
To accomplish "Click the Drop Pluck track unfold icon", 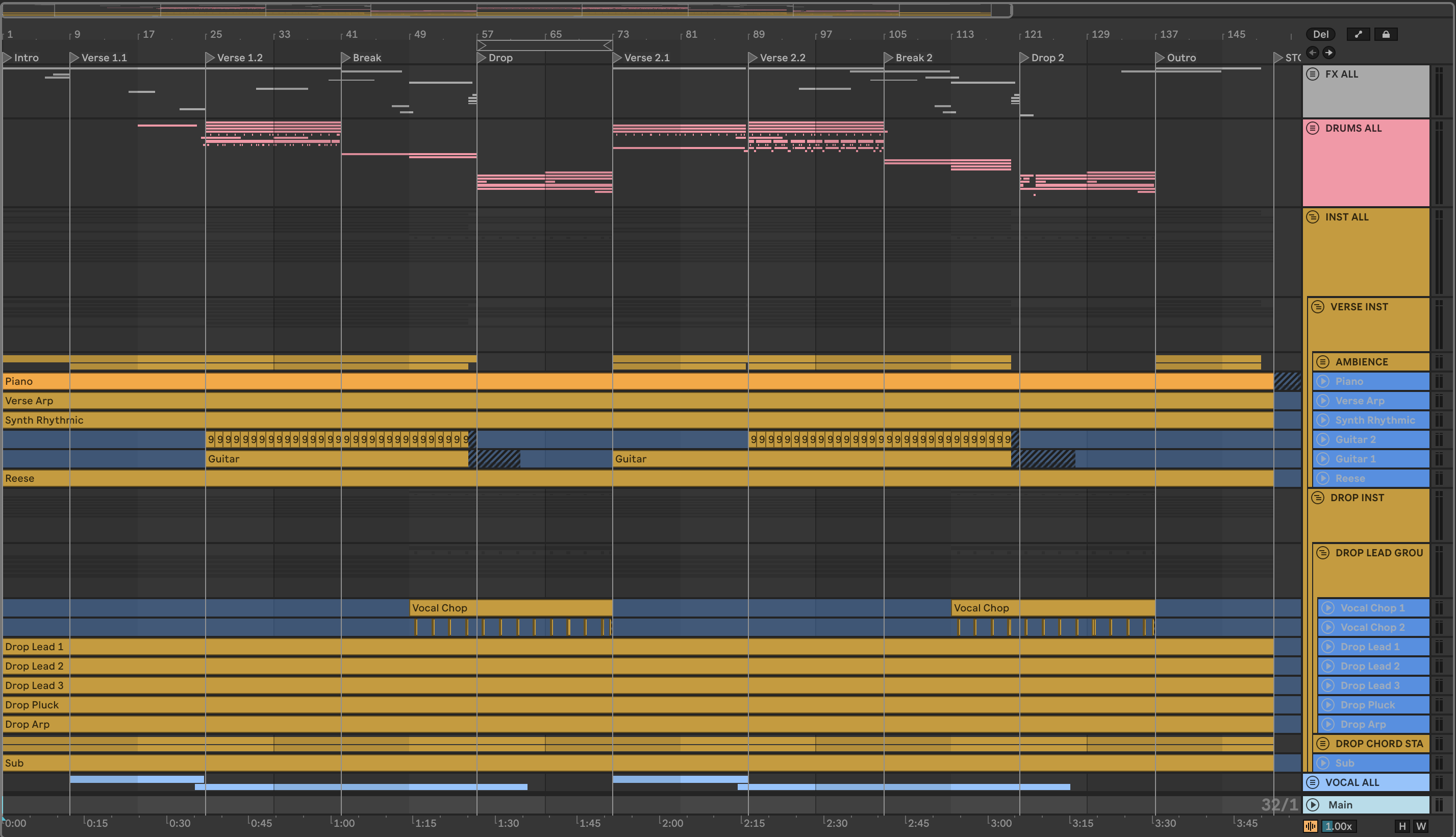I will point(1328,705).
